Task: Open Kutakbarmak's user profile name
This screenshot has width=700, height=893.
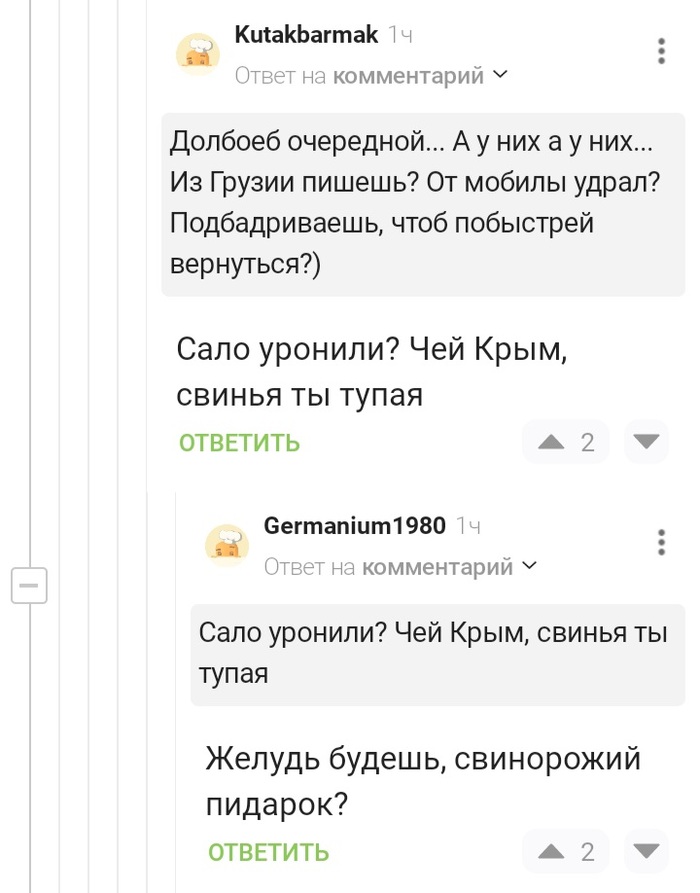Action: click(x=306, y=35)
